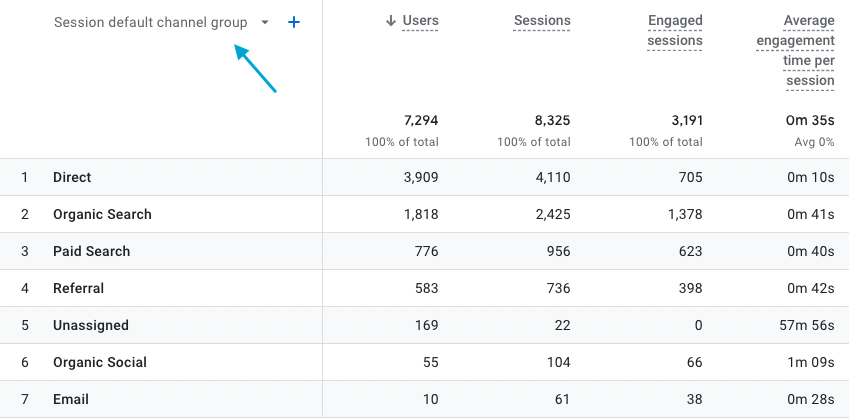
Task: Sort by the Engaged sessions column header
Action: [x=675, y=30]
